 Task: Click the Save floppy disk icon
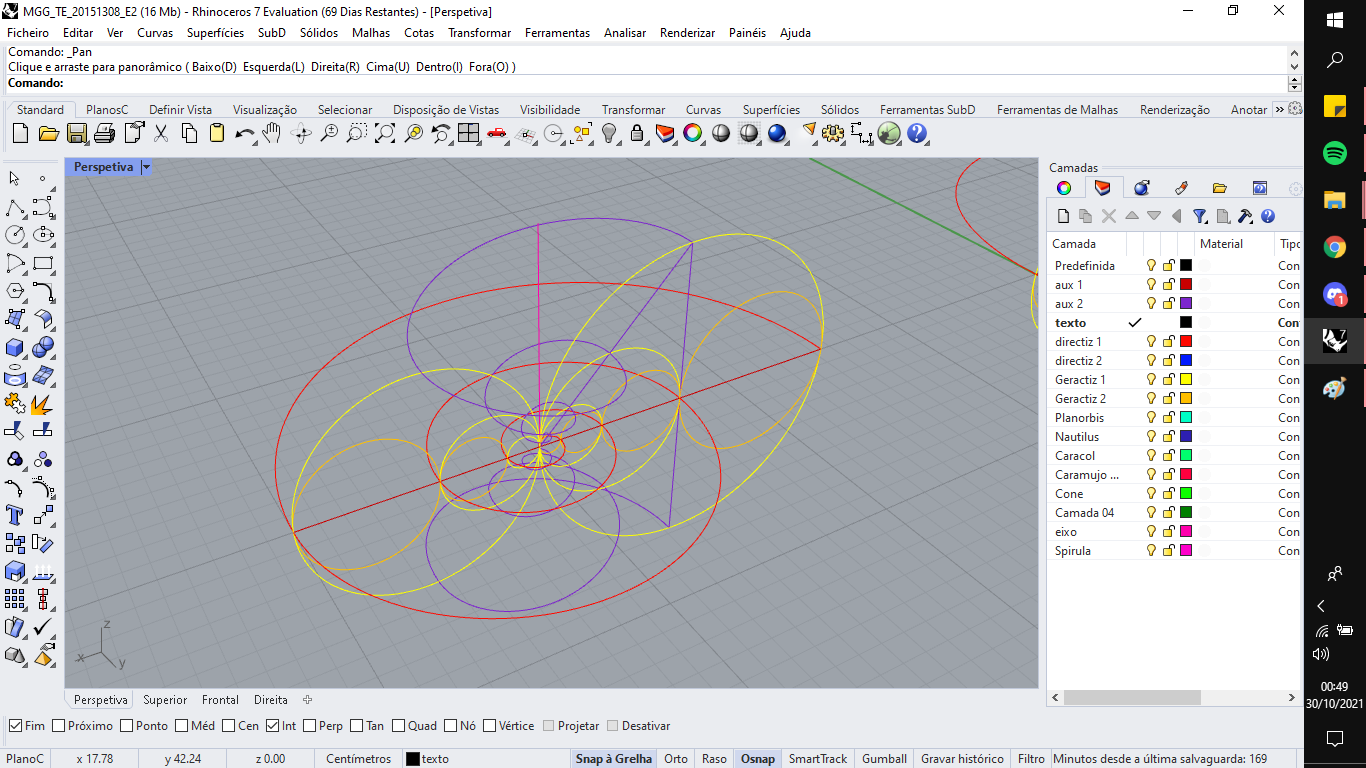point(77,133)
